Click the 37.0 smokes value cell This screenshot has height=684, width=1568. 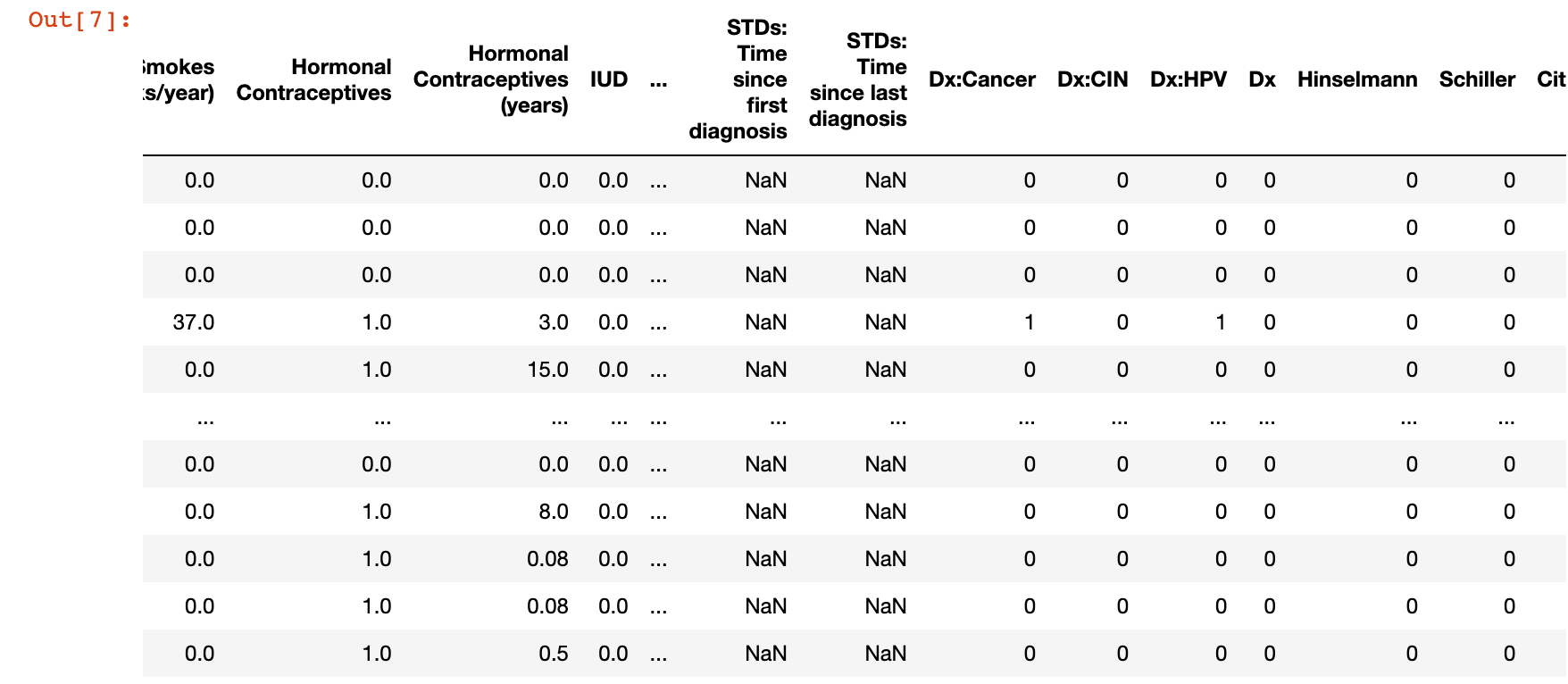coord(194,322)
